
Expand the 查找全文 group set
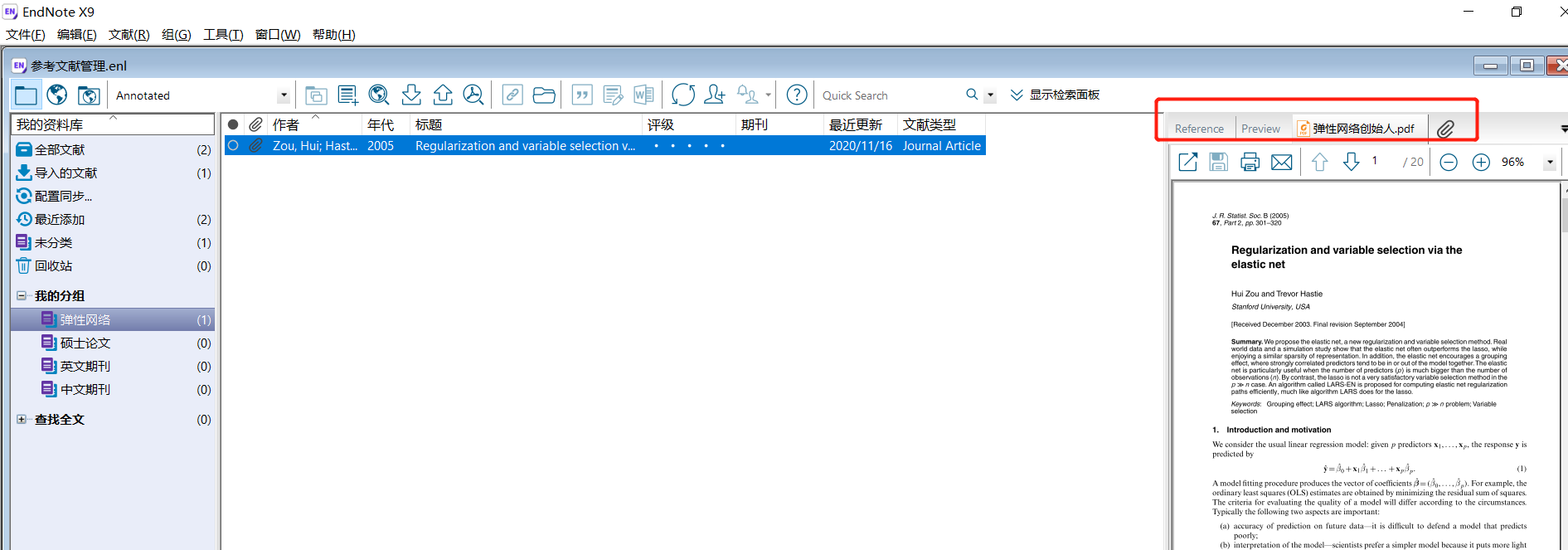point(22,419)
